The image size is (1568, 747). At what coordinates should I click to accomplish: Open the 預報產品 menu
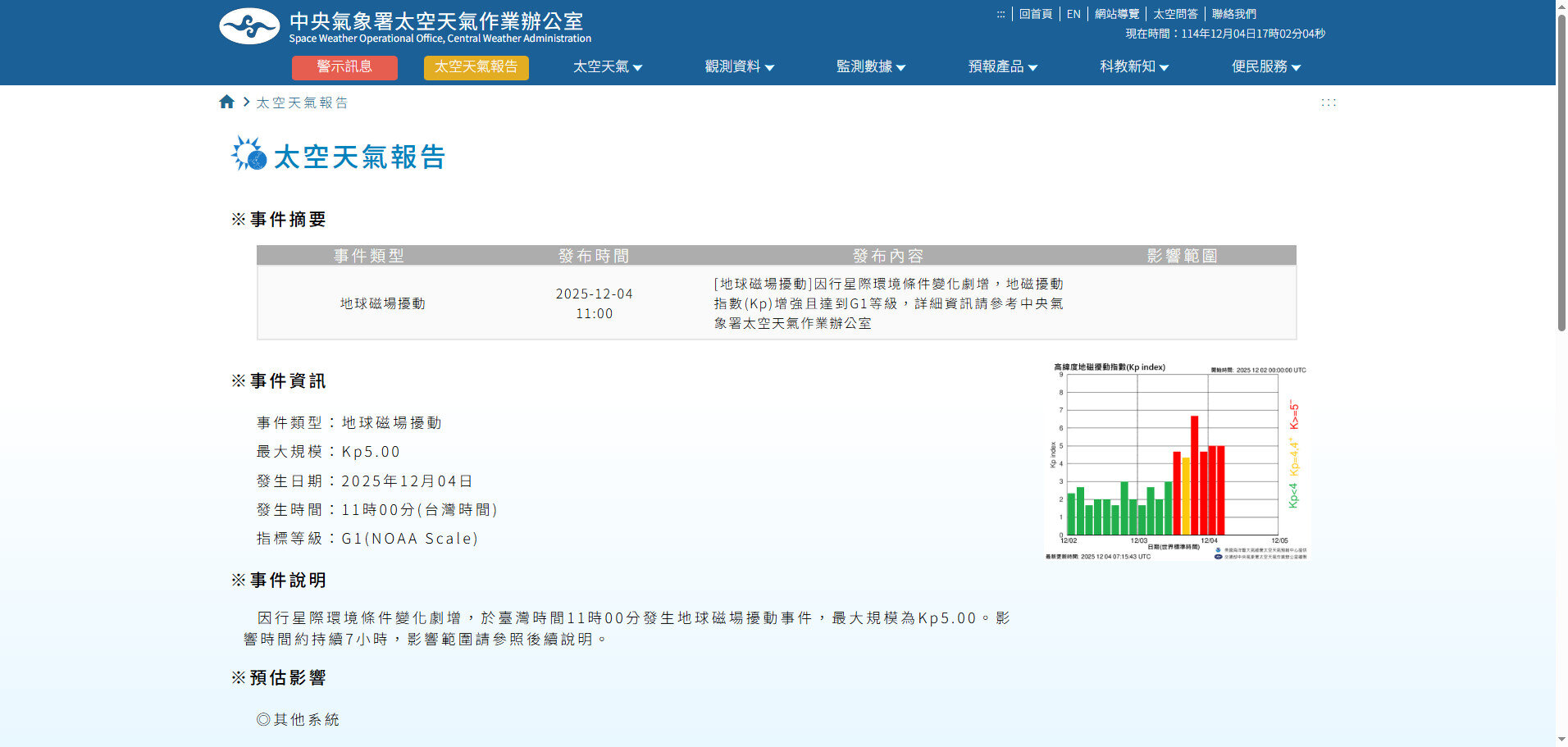[1002, 67]
